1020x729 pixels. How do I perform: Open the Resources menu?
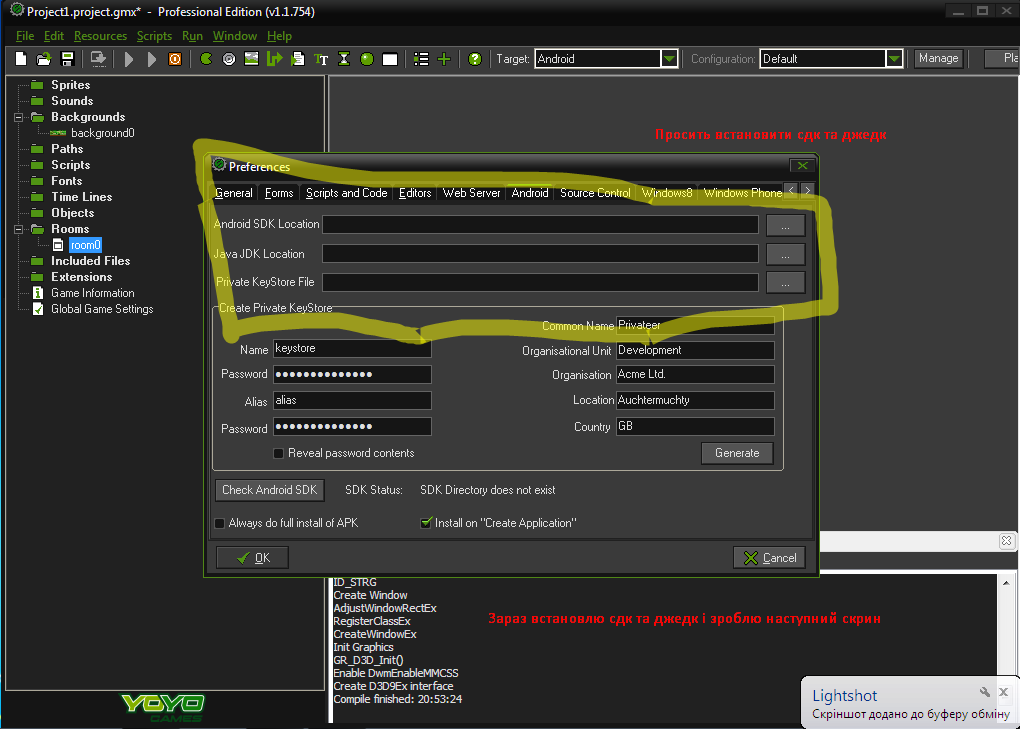100,36
